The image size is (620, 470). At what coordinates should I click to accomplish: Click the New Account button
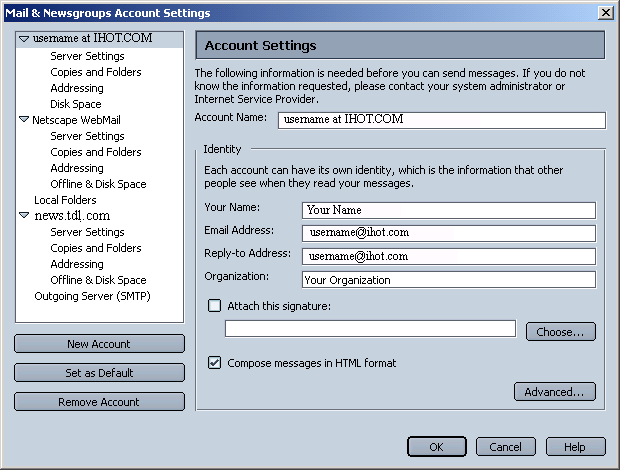(x=99, y=344)
